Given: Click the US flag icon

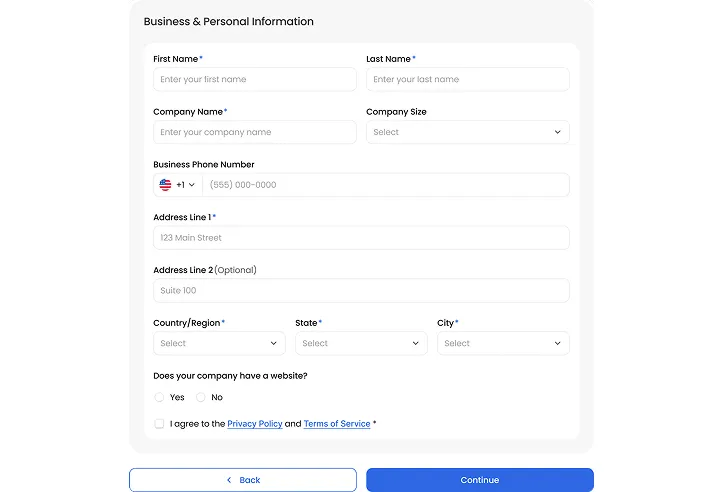Looking at the screenshot, I should [x=165, y=185].
